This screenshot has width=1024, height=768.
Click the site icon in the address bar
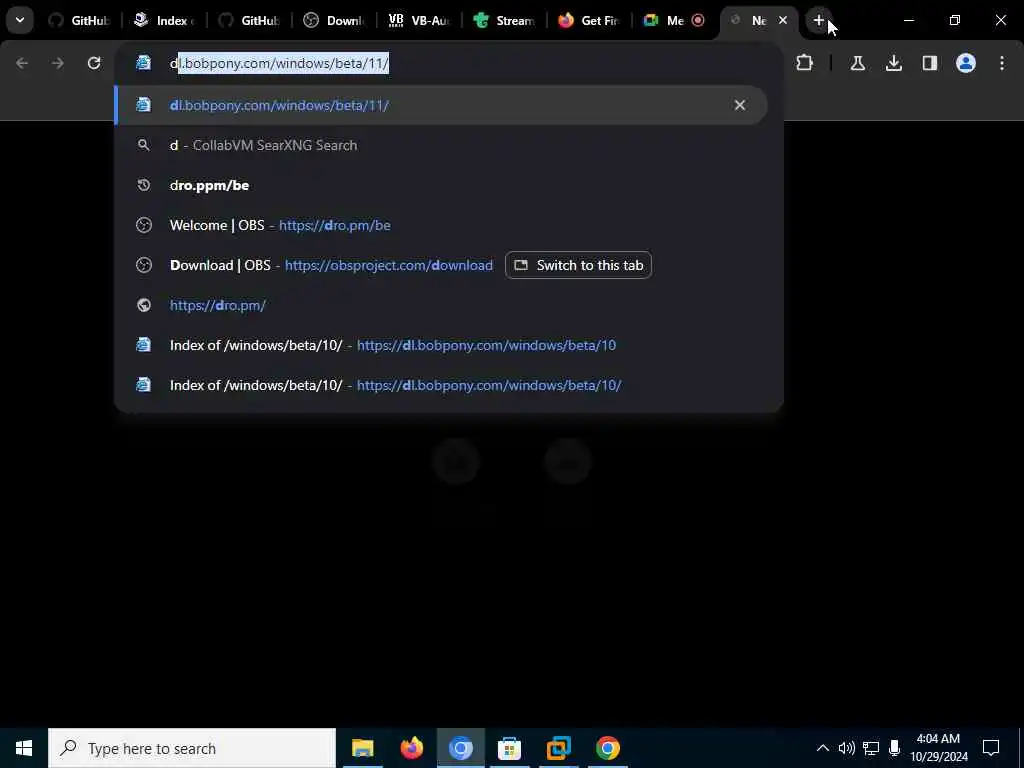point(144,63)
